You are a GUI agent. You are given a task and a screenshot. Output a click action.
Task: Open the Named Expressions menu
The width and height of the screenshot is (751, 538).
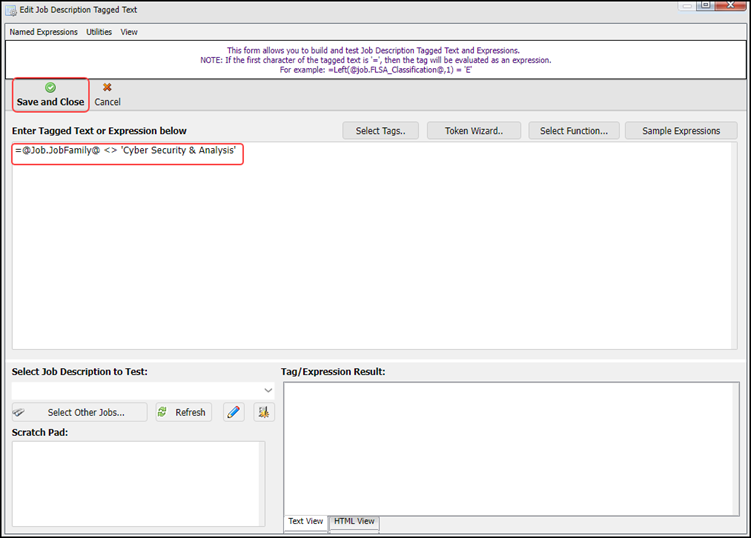pyautogui.click(x=43, y=32)
